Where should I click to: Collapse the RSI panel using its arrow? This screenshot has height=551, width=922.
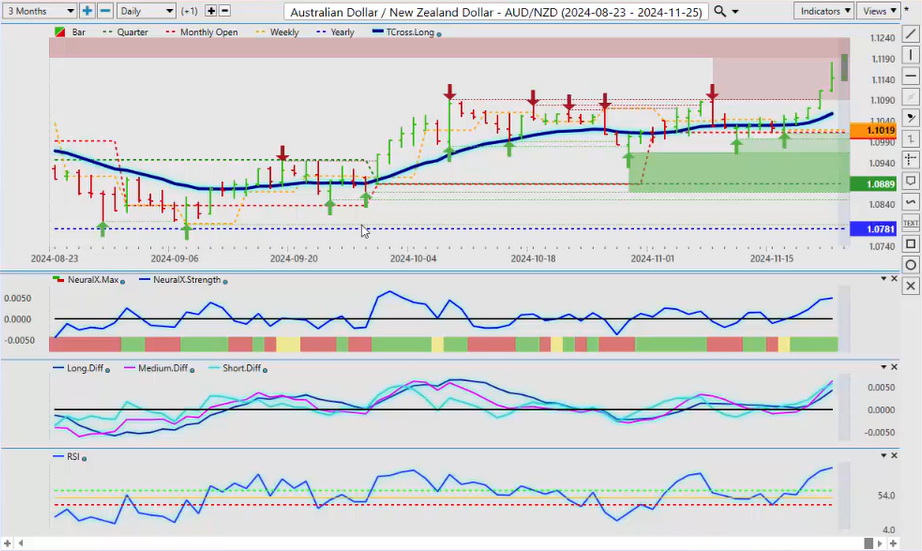(883, 456)
